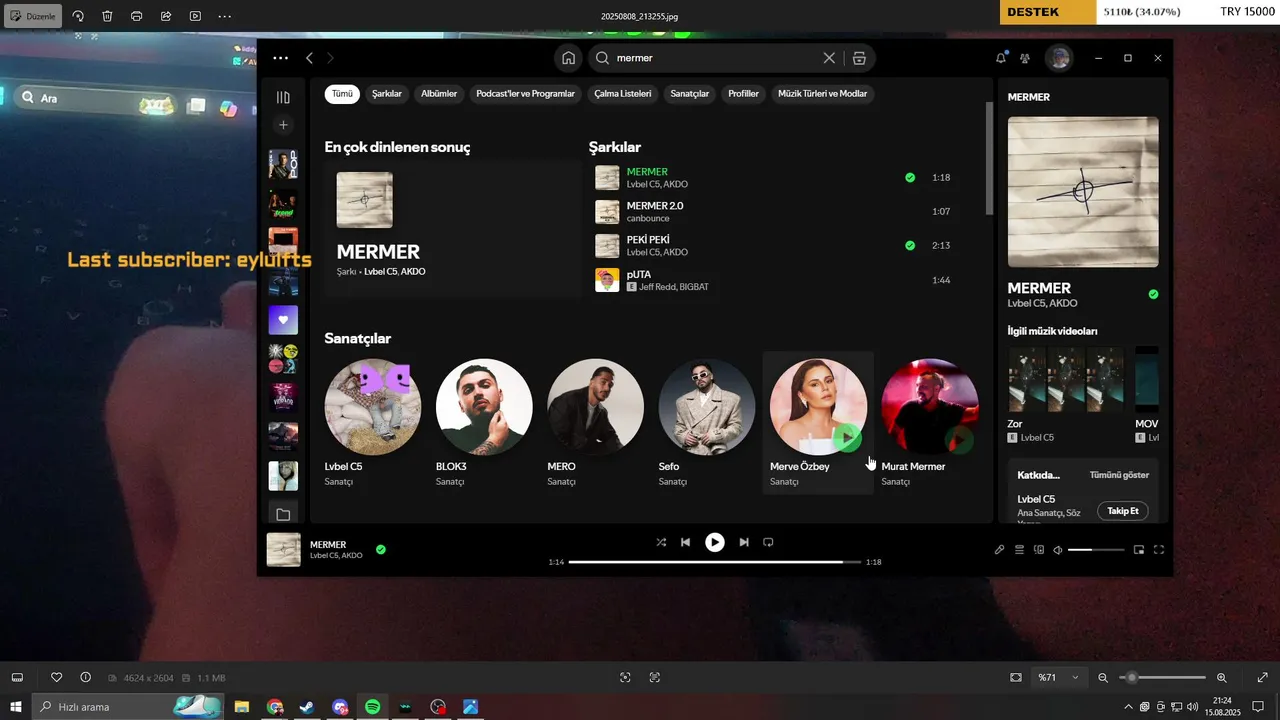The image size is (1280, 720).
Task: Open the %71 zoom level dropdown
Action: coord(1058,677)
